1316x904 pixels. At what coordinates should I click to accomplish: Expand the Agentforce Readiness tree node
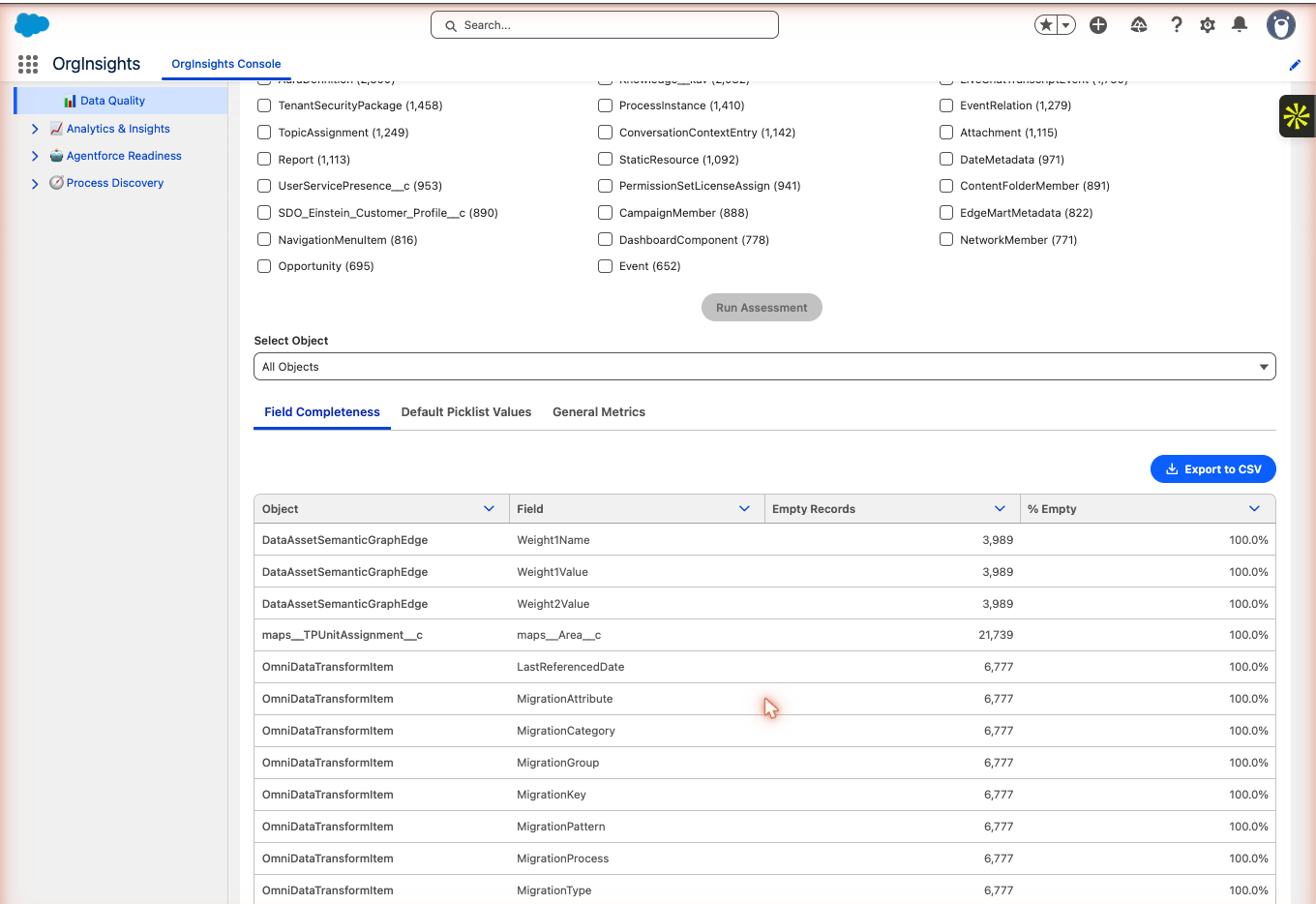35,156
